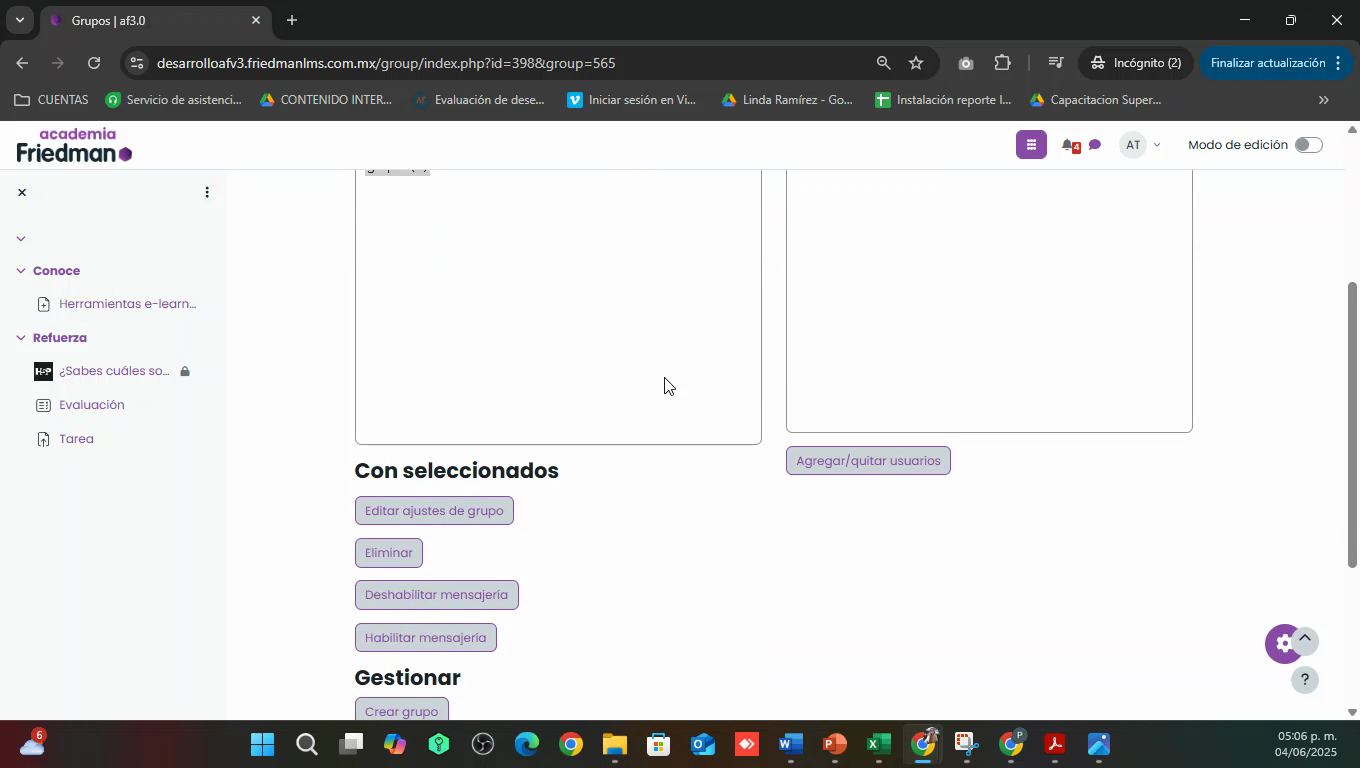Open the media control icon in the toolbar
This screenshot has width=1360, height=768.
(1055, 63)
